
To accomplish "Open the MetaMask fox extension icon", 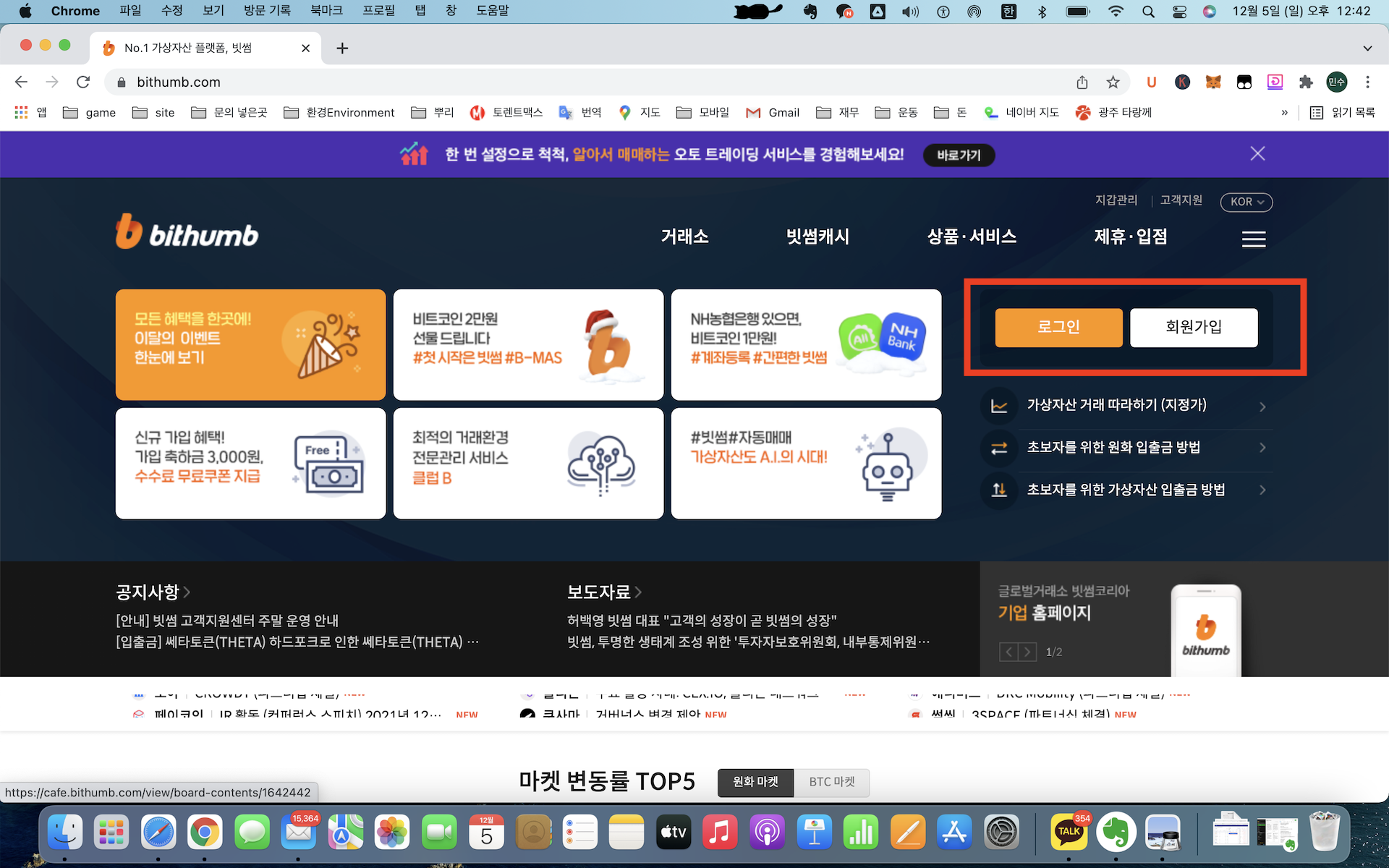I will [1213, 82].
